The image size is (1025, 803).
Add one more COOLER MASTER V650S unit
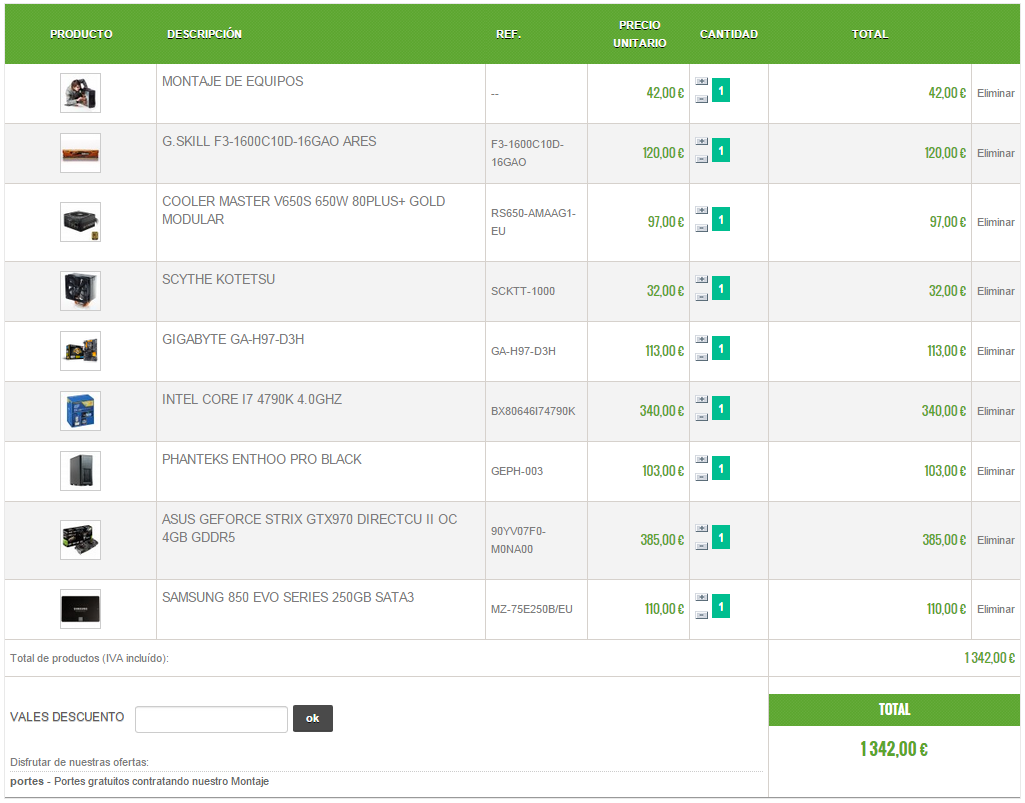tap(701, 211)
